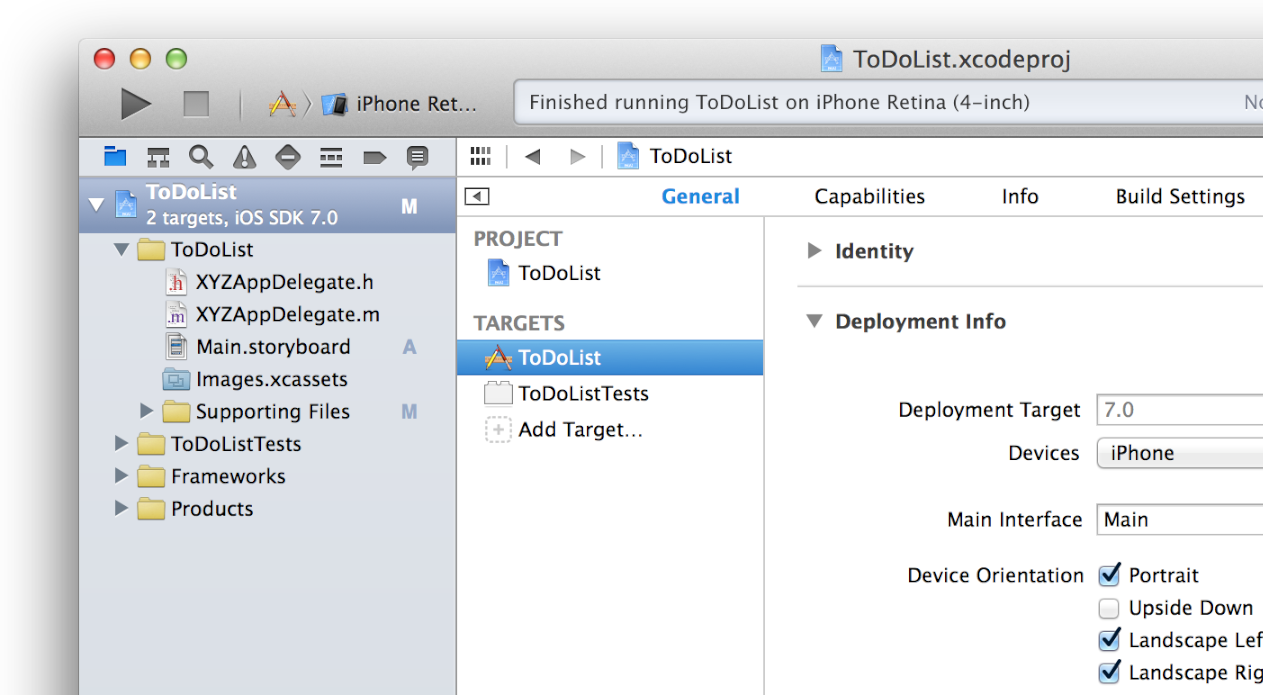This screenshot has height=695, width=1263.
Task: Hide the project and targets list
Action: pyautogui.click(x=477, y=197)
